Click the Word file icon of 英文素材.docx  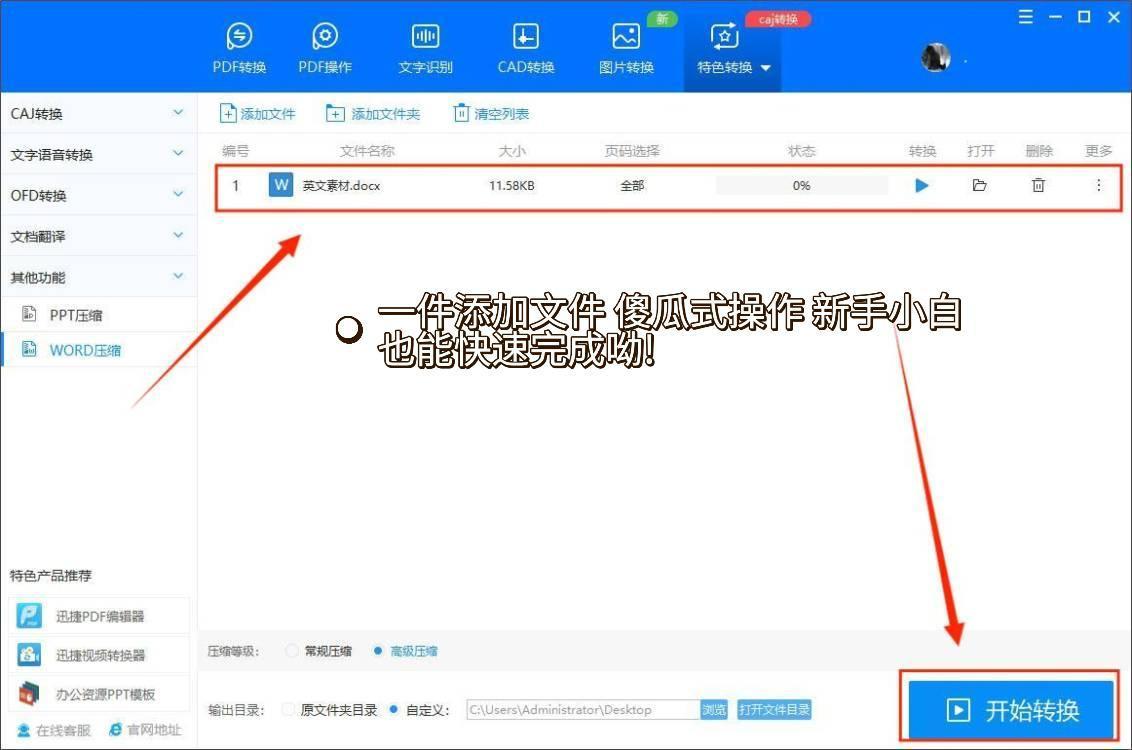coord(281,185)
